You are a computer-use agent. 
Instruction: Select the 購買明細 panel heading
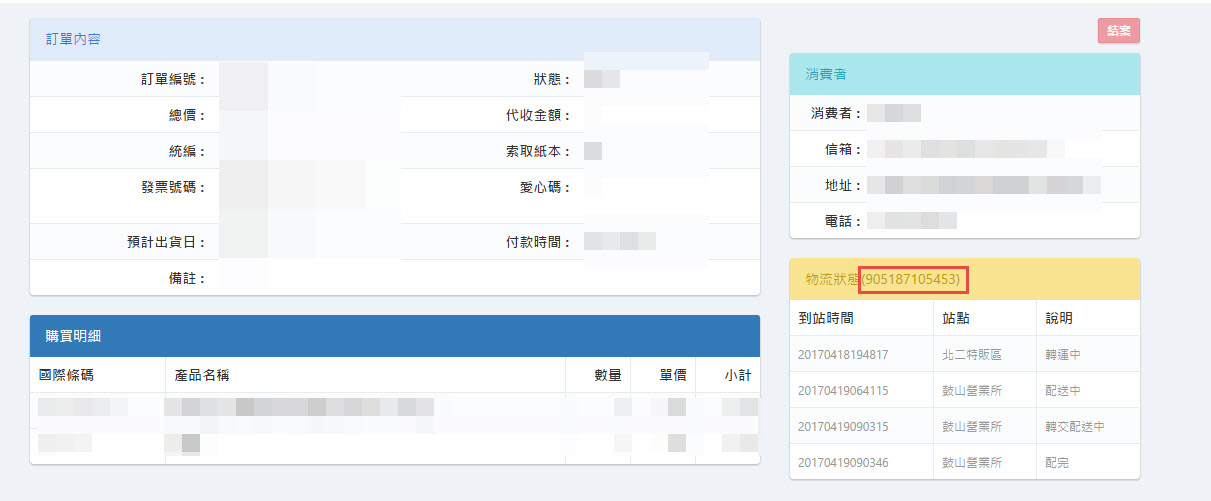(x=395, y=336)
